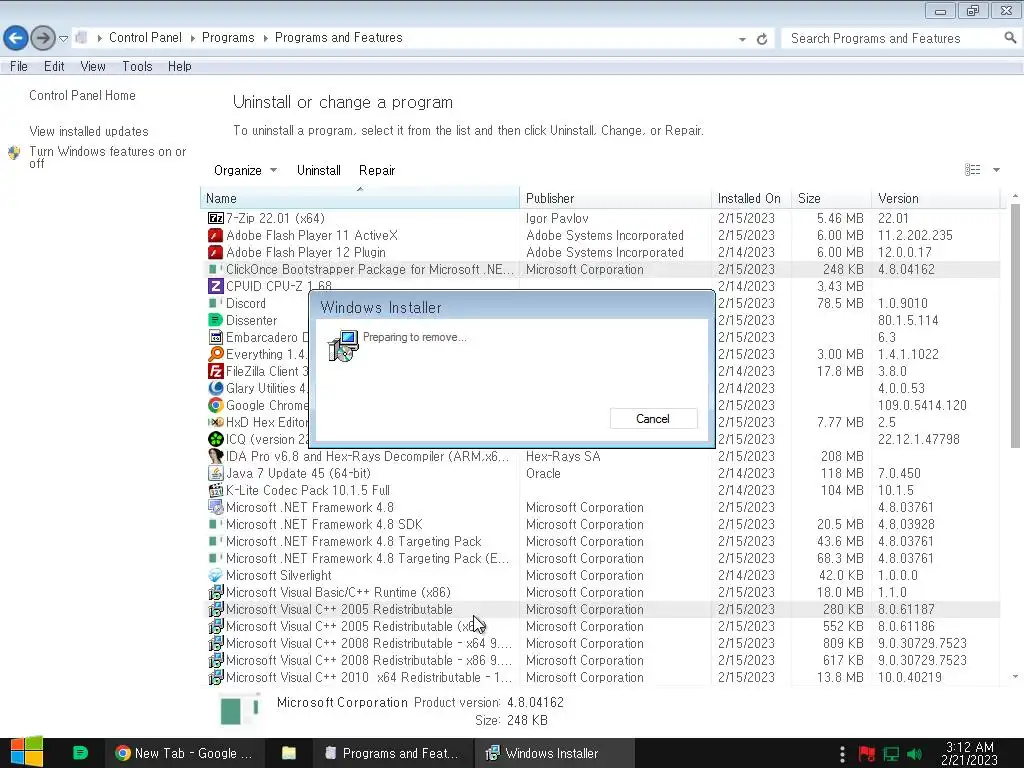Click the Adobe Flash Player 12 Plugin icon

[216, 252]
